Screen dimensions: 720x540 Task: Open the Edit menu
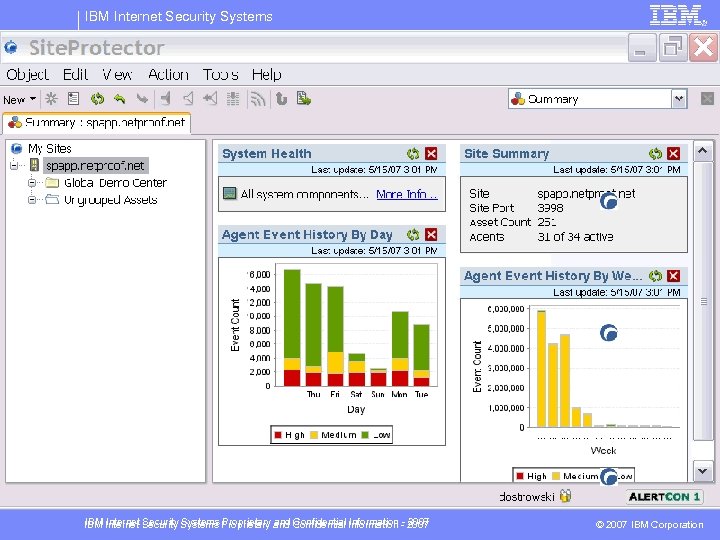point(75,74)
